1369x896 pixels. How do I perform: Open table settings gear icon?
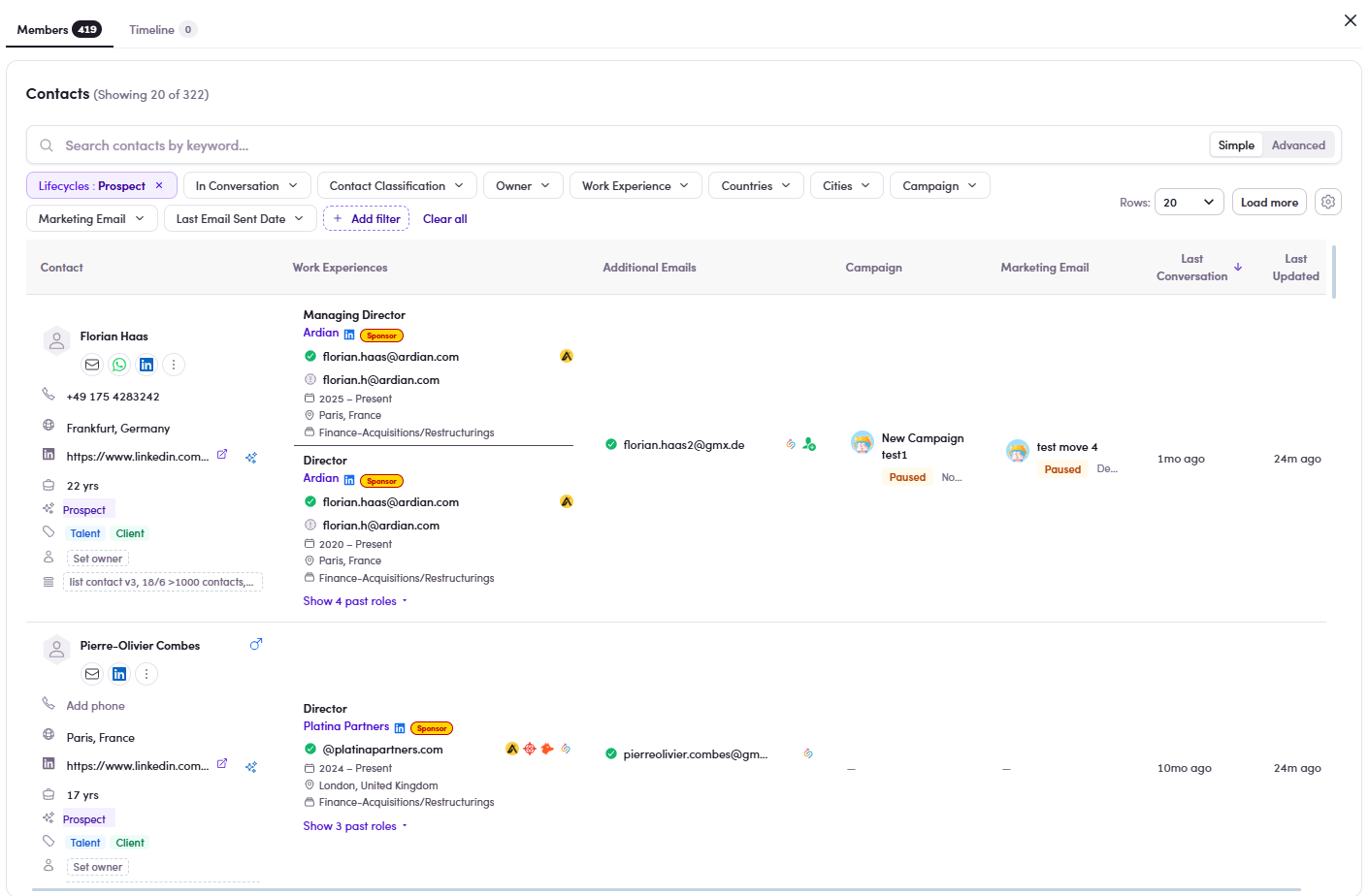click(x=1328, y=202)
